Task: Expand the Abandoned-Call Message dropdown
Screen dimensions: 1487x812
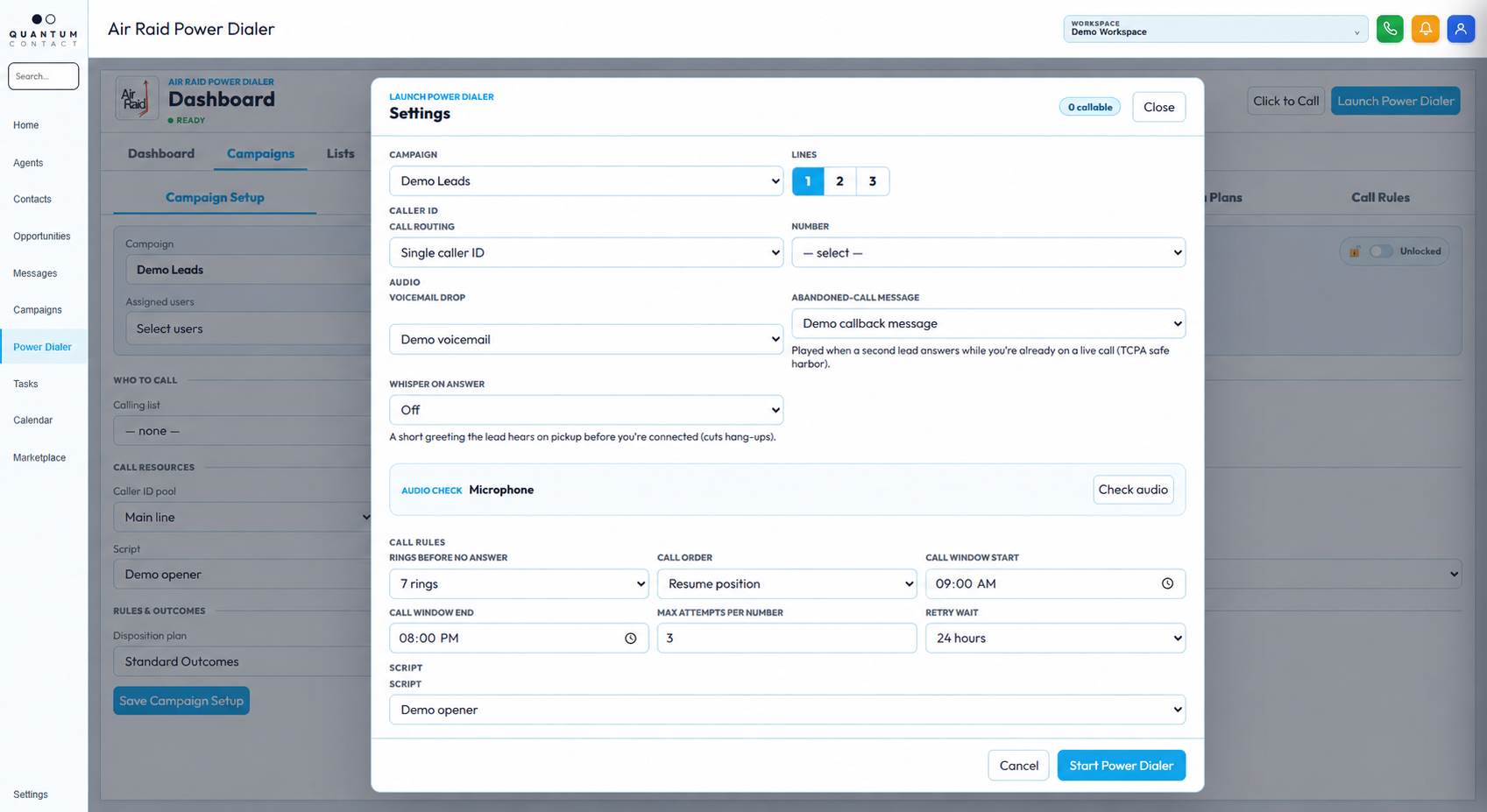Action: click(x=988, y=323)
